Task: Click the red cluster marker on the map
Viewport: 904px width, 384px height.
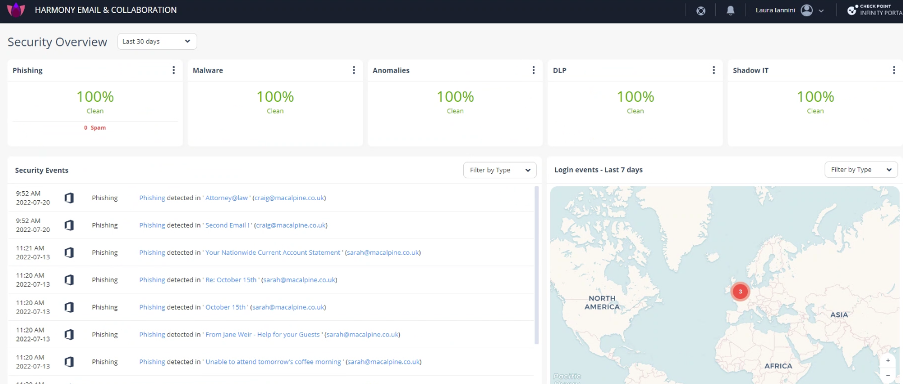Action: [x=740, y=291]
